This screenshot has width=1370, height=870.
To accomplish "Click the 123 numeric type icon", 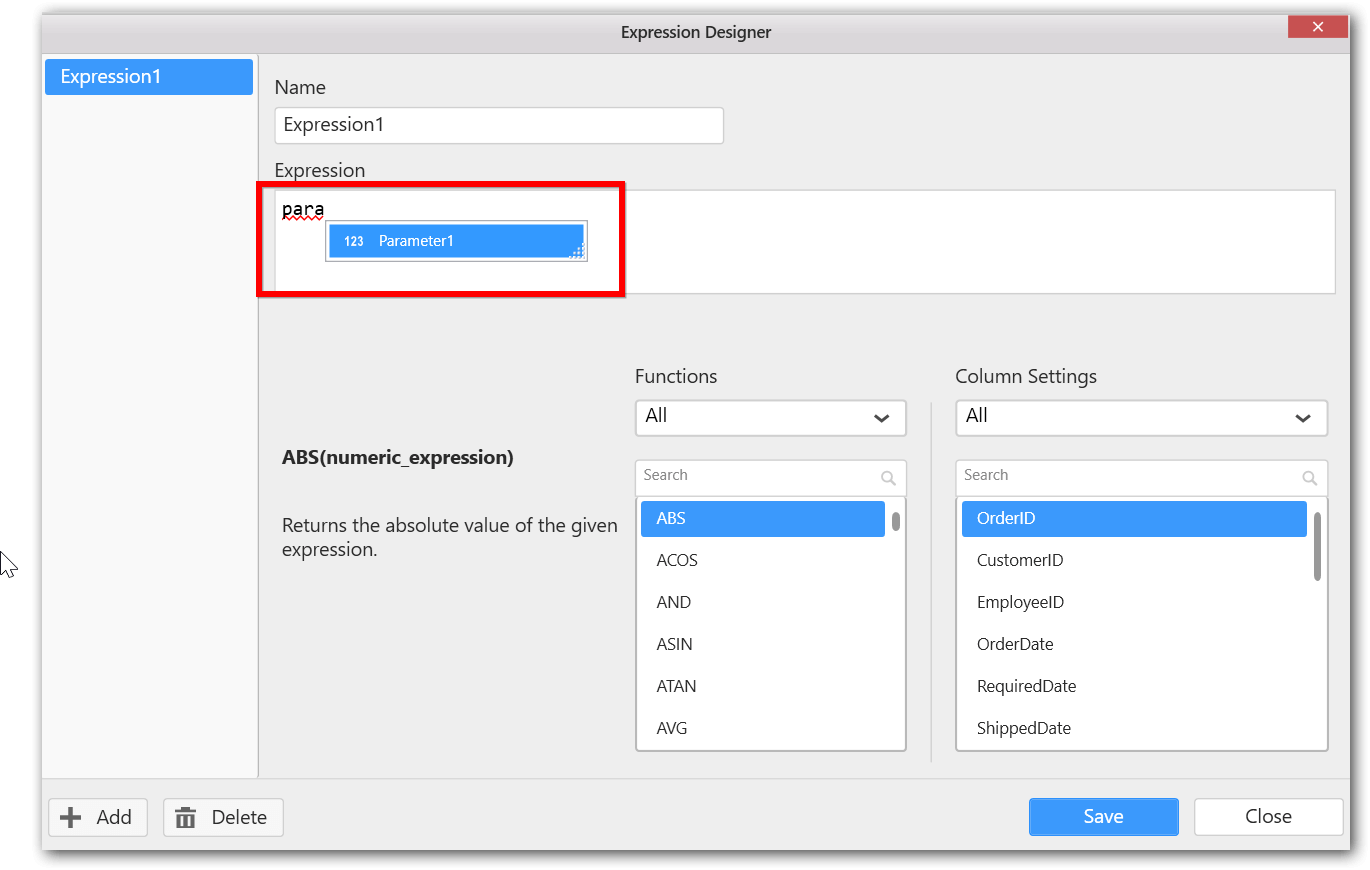I will (x=353, y=241).
